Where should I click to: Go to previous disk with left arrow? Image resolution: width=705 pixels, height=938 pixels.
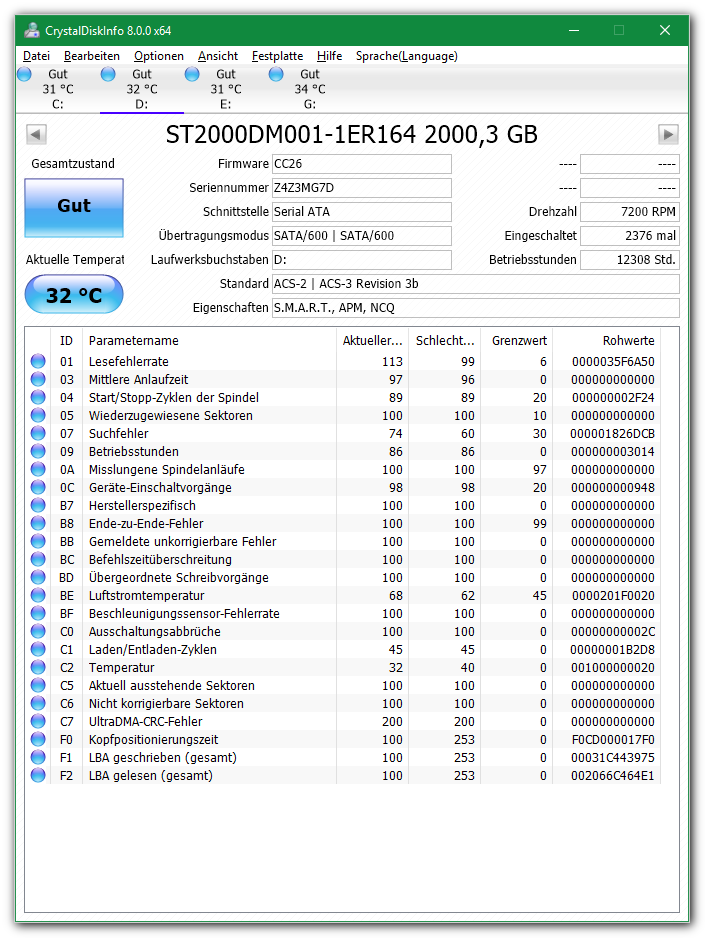[x=36, y=134]
